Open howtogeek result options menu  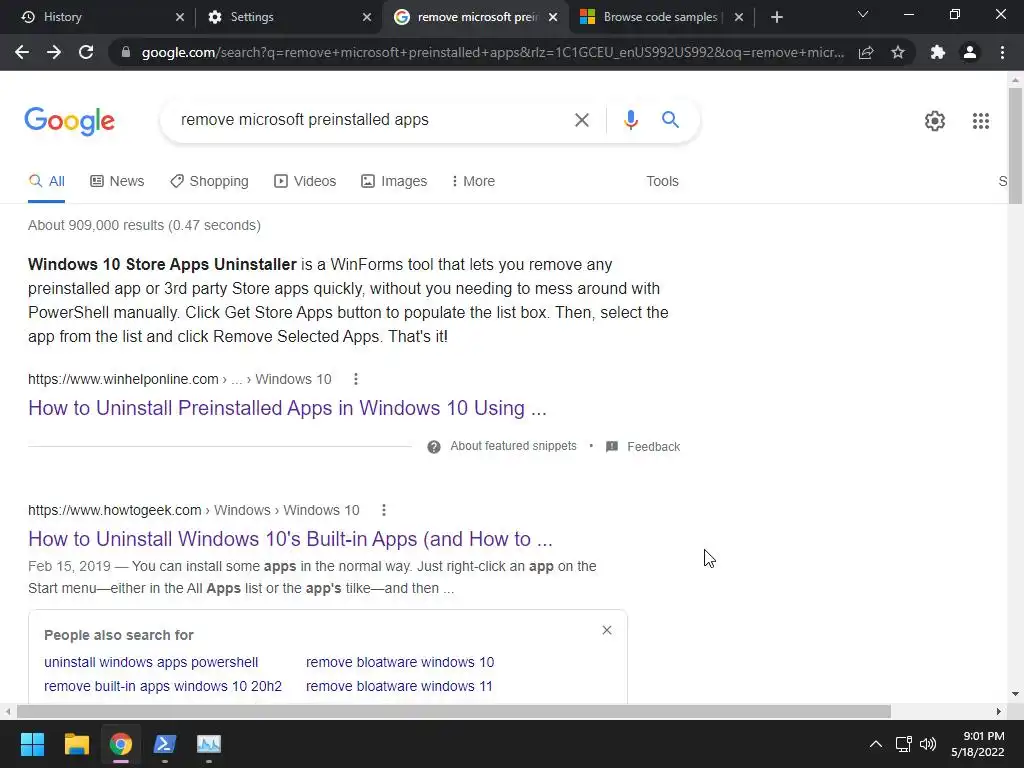[x=383, y=510]
